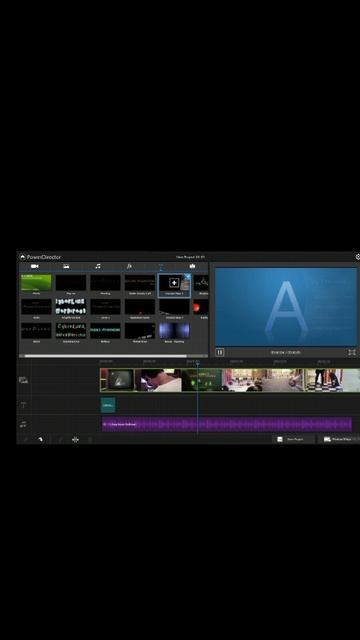Select the green title template thumbnail
Image resolution: width=360 pixels, height=640 pixels.
click(x=36, y=282)
